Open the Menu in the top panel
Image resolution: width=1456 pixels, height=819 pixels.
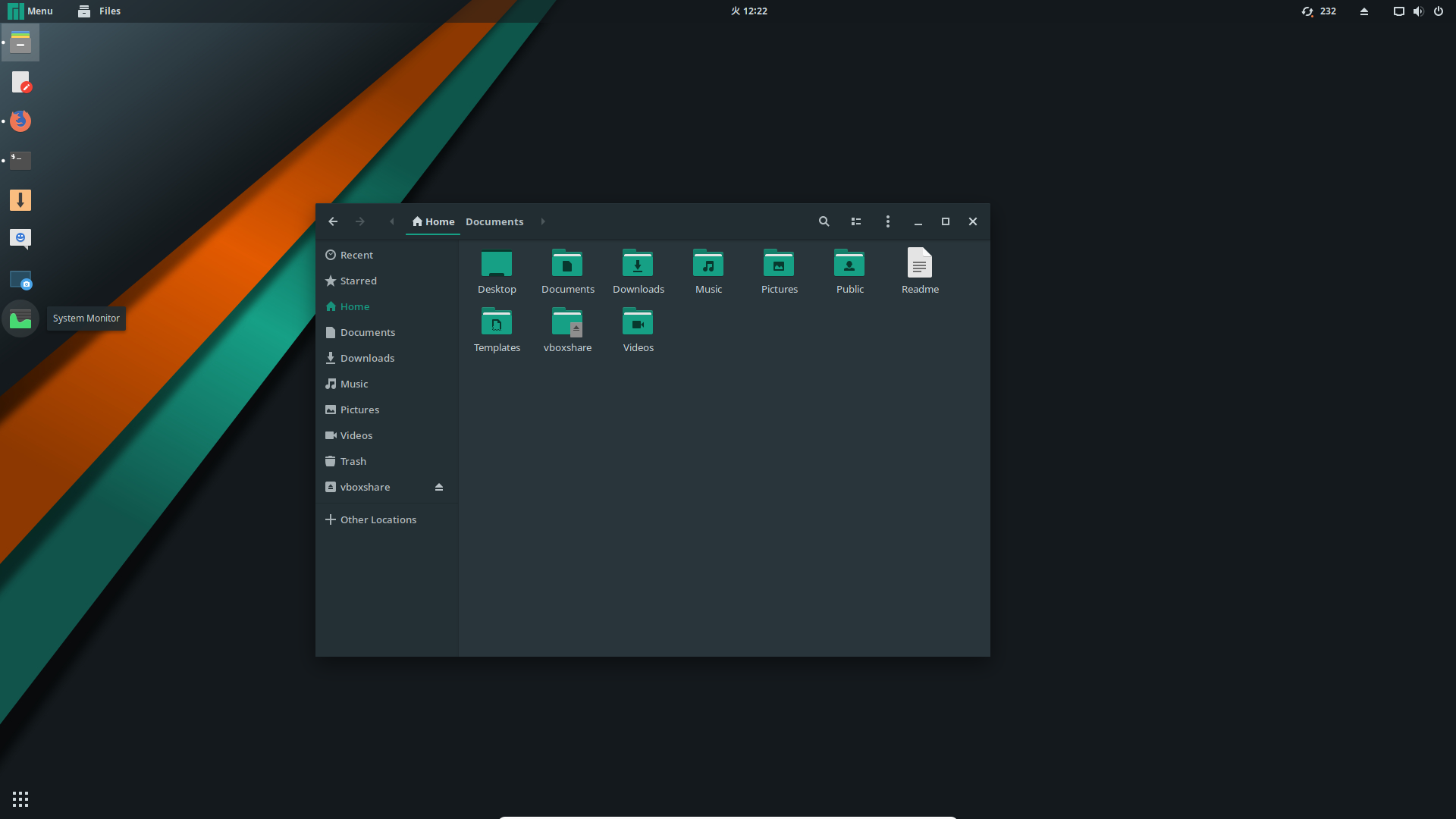point(30,11)
